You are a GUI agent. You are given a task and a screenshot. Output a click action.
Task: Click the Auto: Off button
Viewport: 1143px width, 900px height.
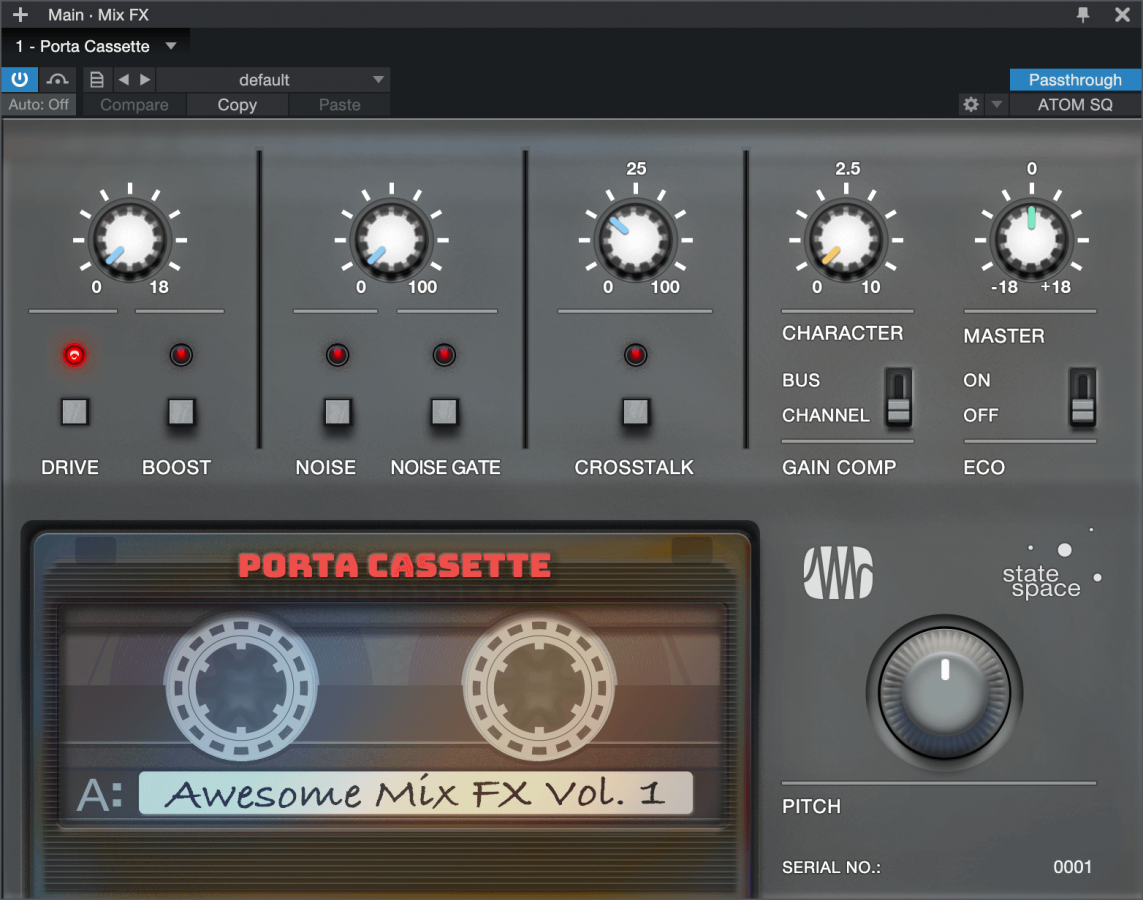pyautogui.click(x=39, y=104)
